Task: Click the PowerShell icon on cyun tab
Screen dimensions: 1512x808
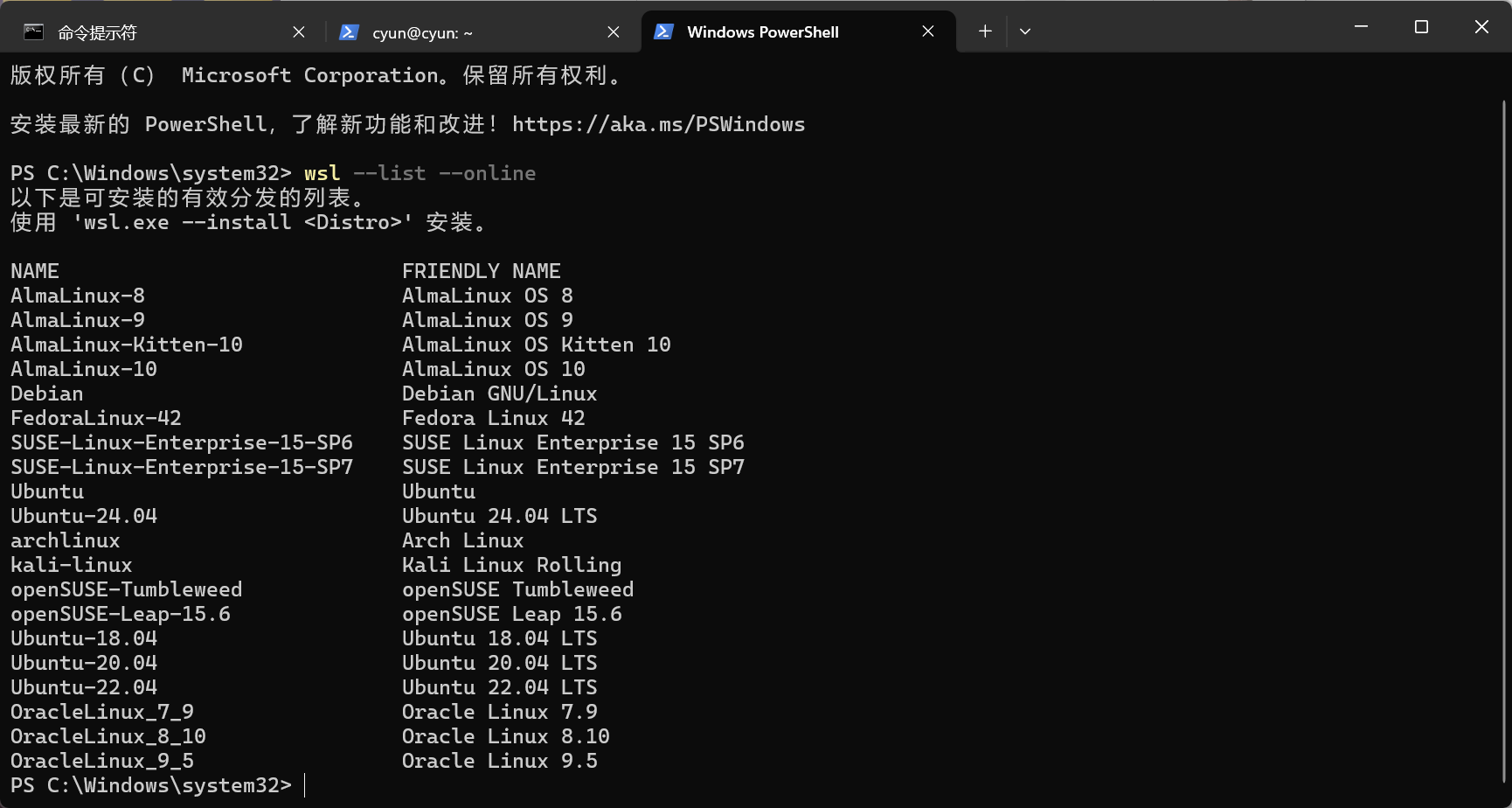Action: tap(349, 32)
